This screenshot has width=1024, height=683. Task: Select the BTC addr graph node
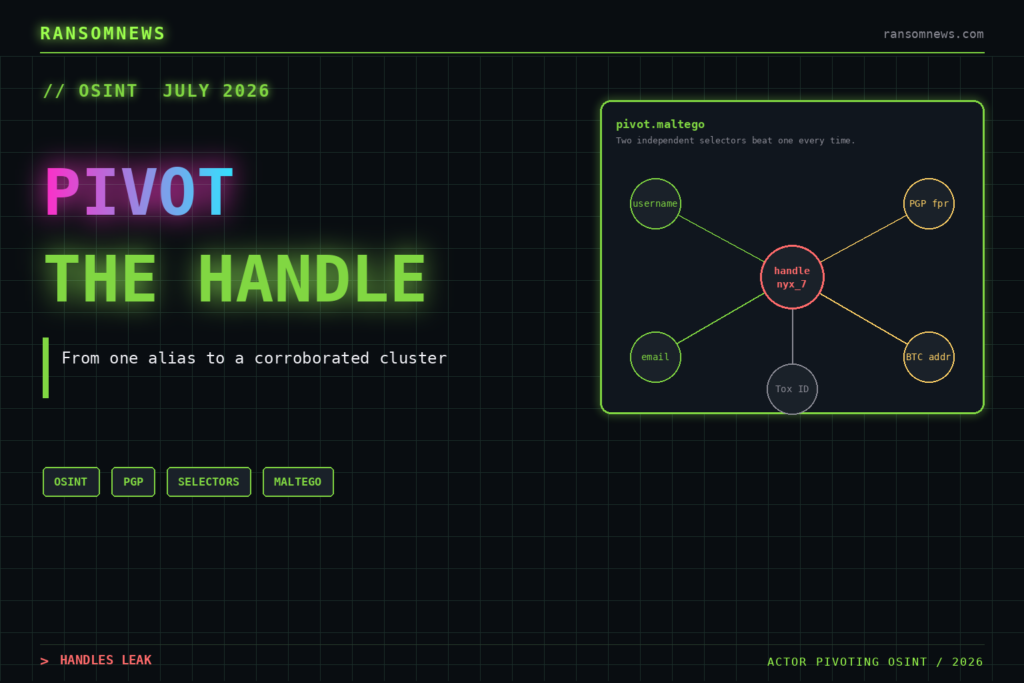coord(929,357)
